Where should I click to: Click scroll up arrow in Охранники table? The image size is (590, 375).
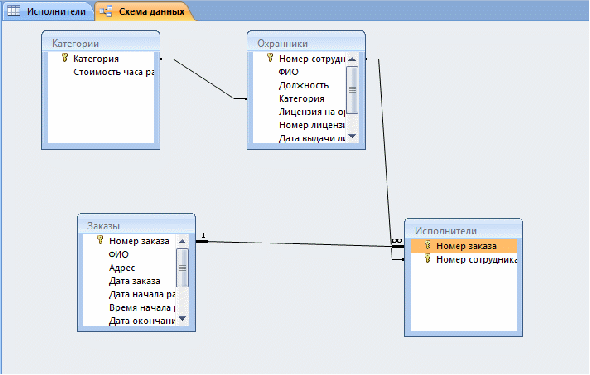[x=352, y=59]
